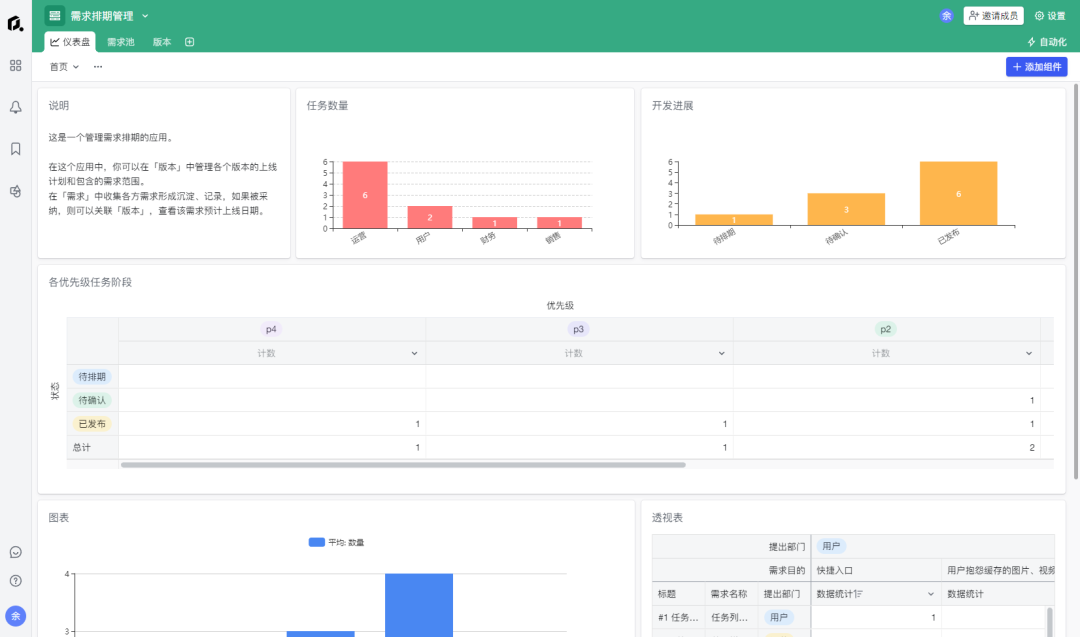
Task: Click the page vertical scrollbar
Action: [1076, 281]
